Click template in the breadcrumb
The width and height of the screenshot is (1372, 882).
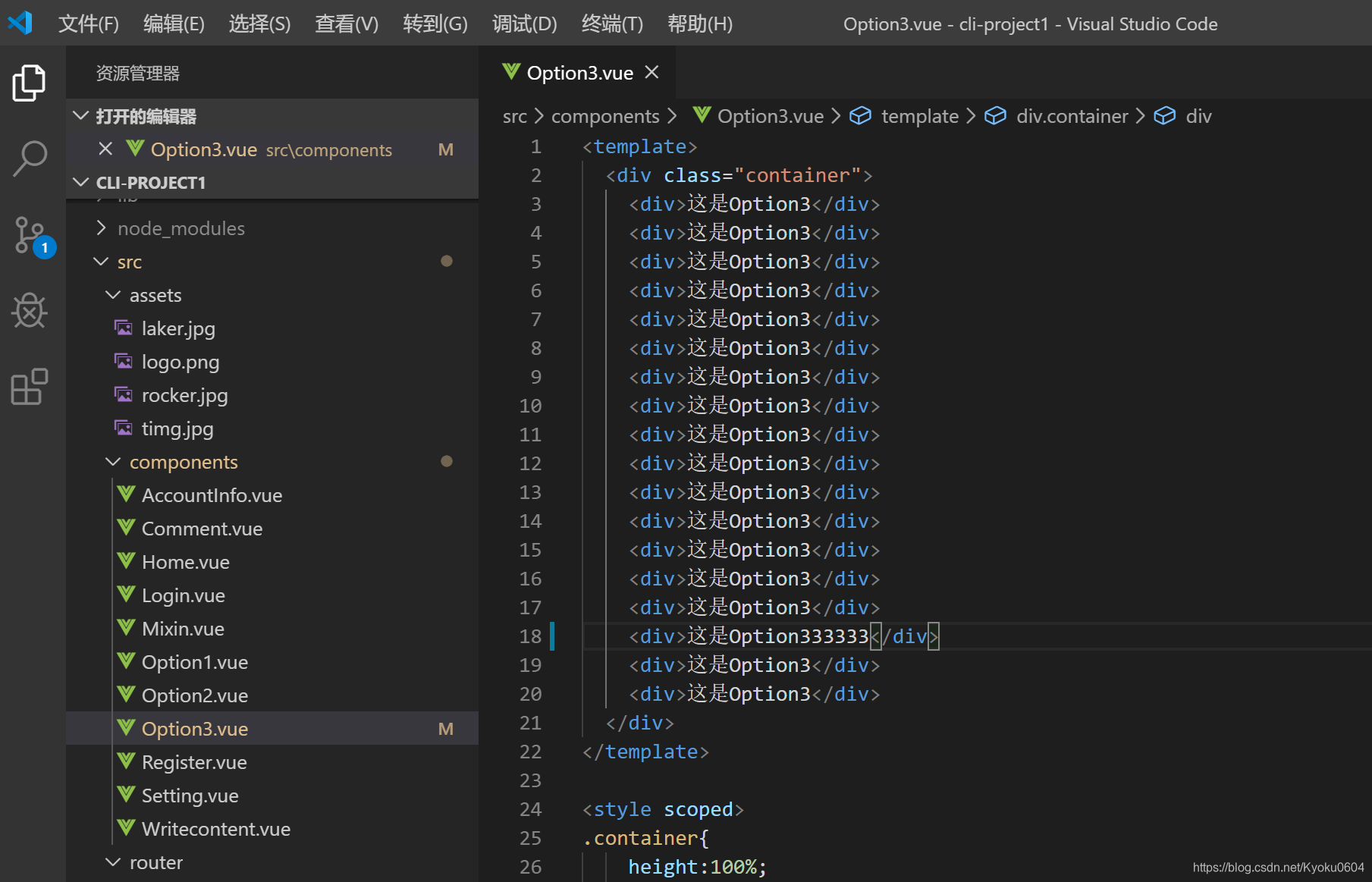(x=920, y=116)
